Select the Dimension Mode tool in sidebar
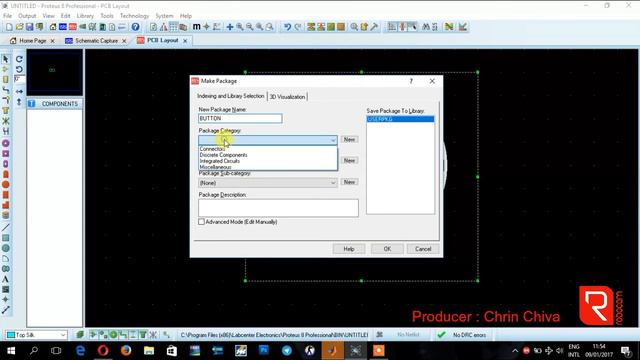The height and width of the screenshot is (360, 640). point(6,310)
